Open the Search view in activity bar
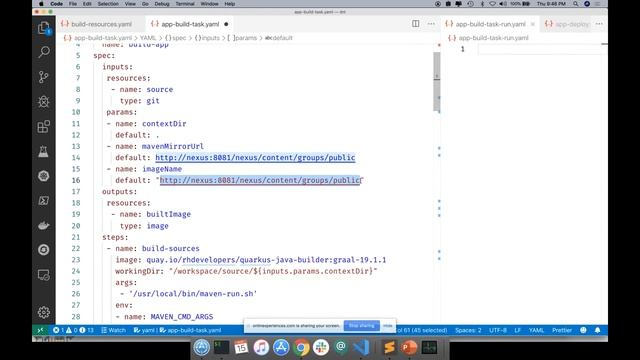 click(44, 52)
